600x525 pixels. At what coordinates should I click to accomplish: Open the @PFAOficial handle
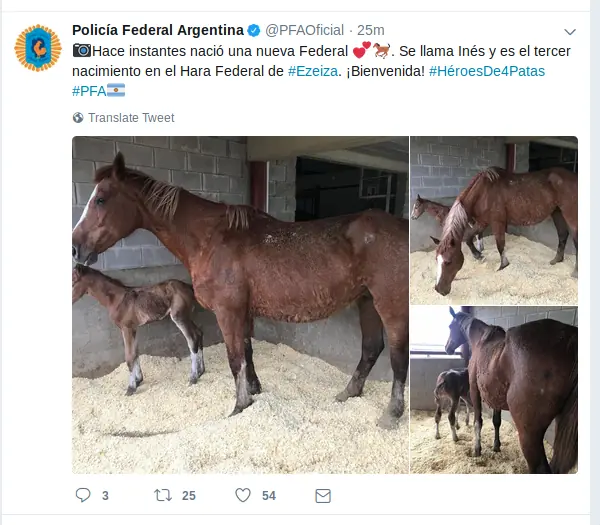point(305,30)
